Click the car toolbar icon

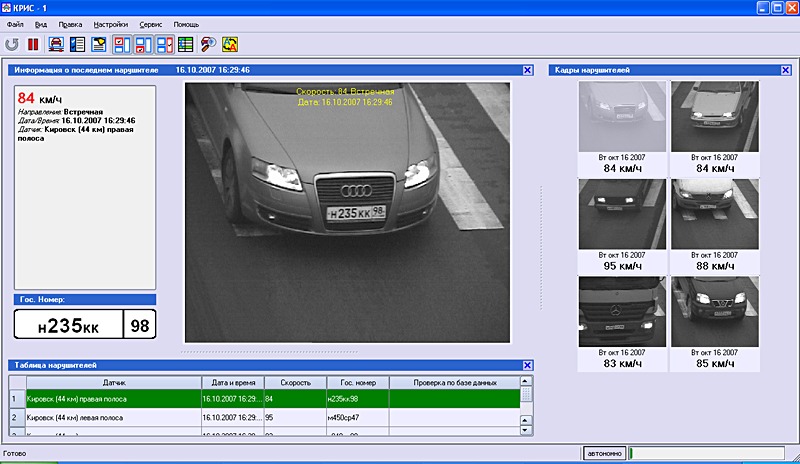pos(56,44)
